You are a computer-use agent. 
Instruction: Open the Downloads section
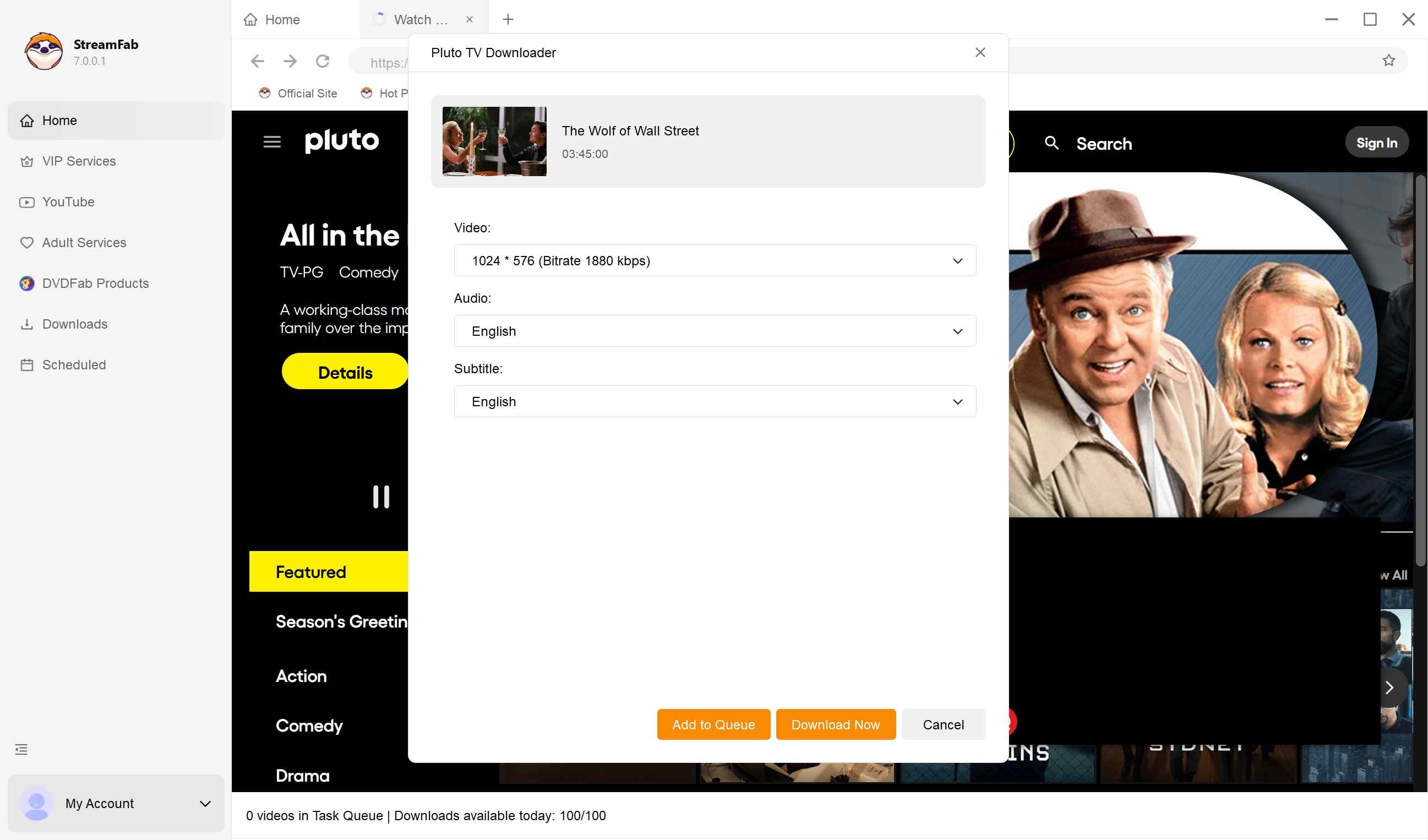(x=74, y=324)
